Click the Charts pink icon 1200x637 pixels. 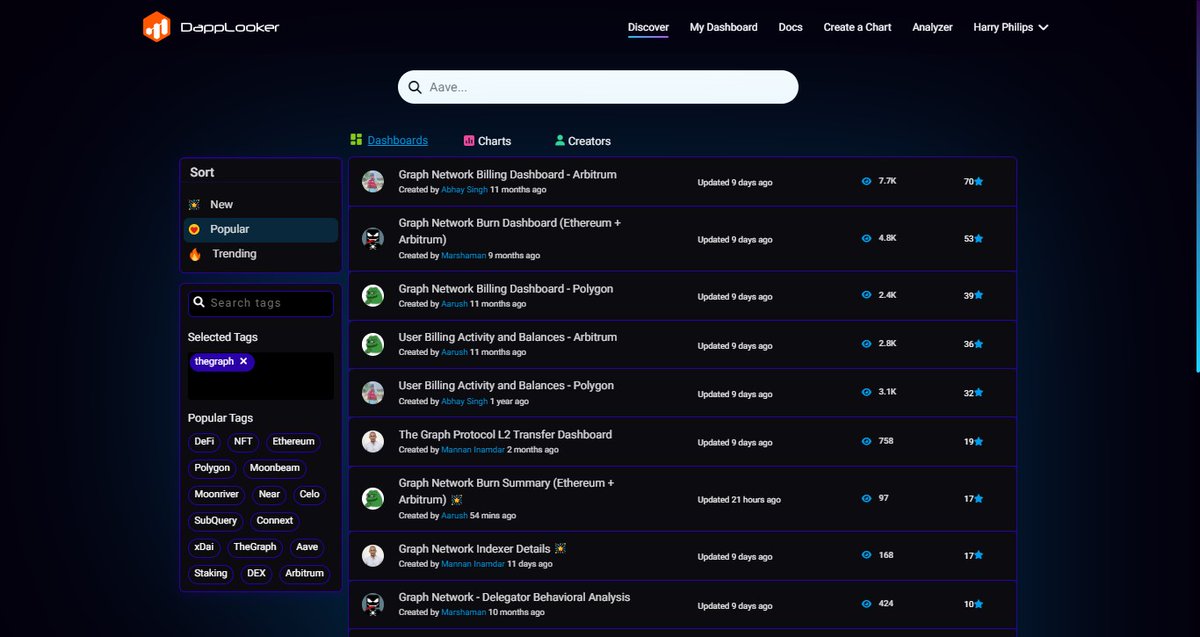[469, 141]
